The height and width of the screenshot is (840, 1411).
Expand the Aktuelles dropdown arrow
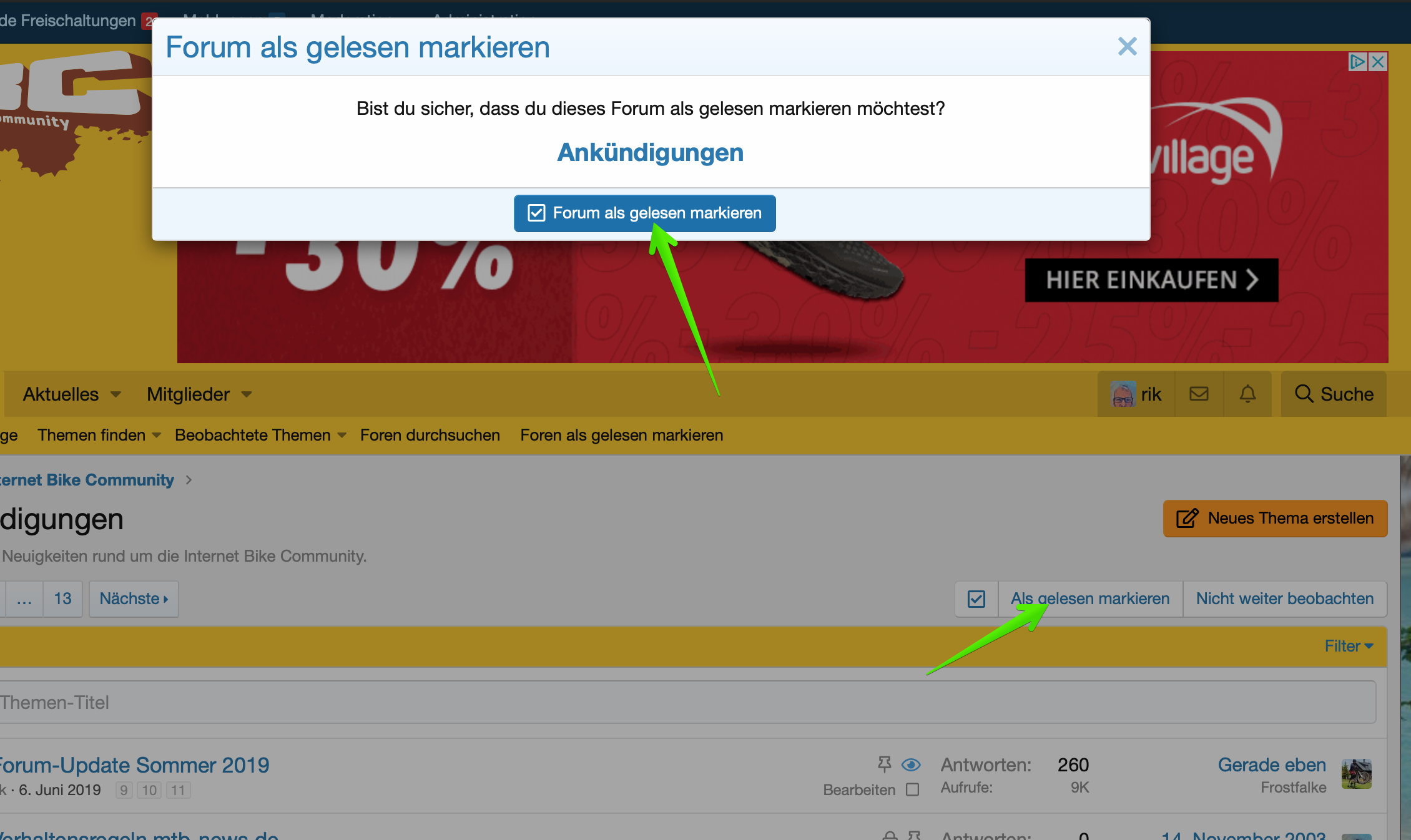point(116,394)
